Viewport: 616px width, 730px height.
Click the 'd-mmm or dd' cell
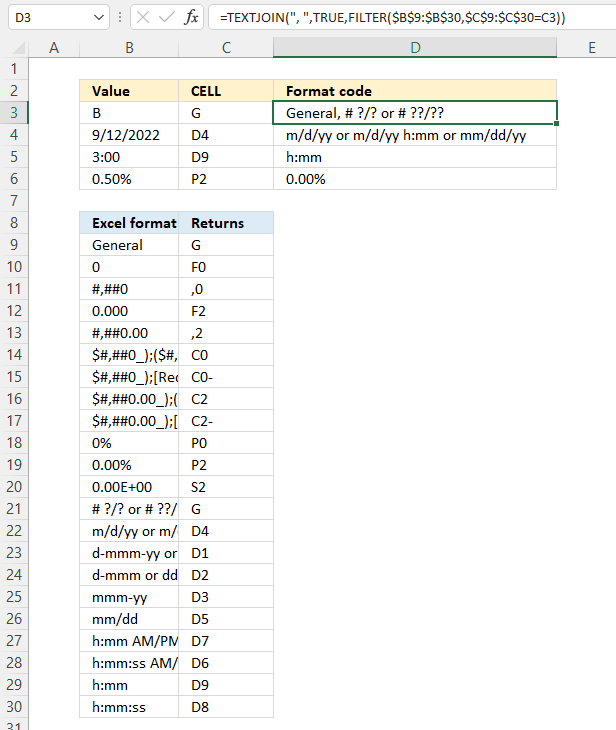pos(129,575)
